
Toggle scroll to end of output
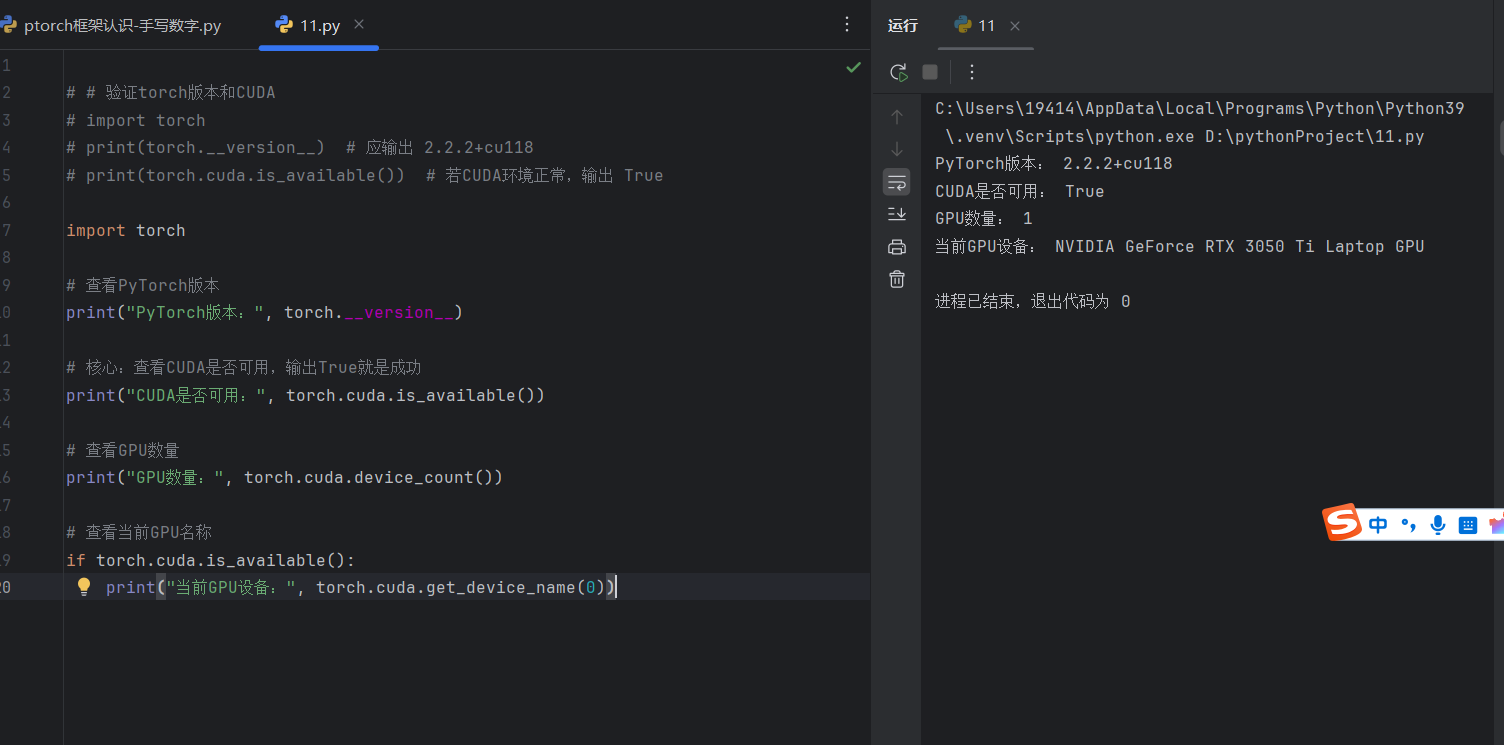pos(897,214)
